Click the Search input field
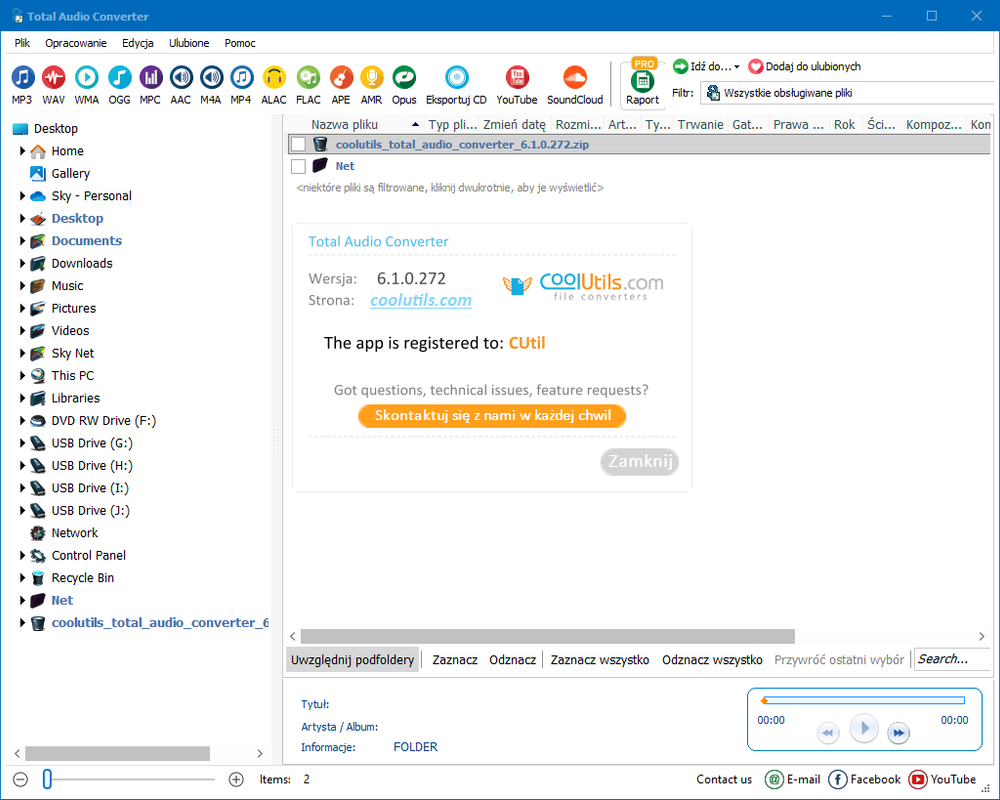The height and width of the screenshot is (800, 1000). click(x=953, y=659)
